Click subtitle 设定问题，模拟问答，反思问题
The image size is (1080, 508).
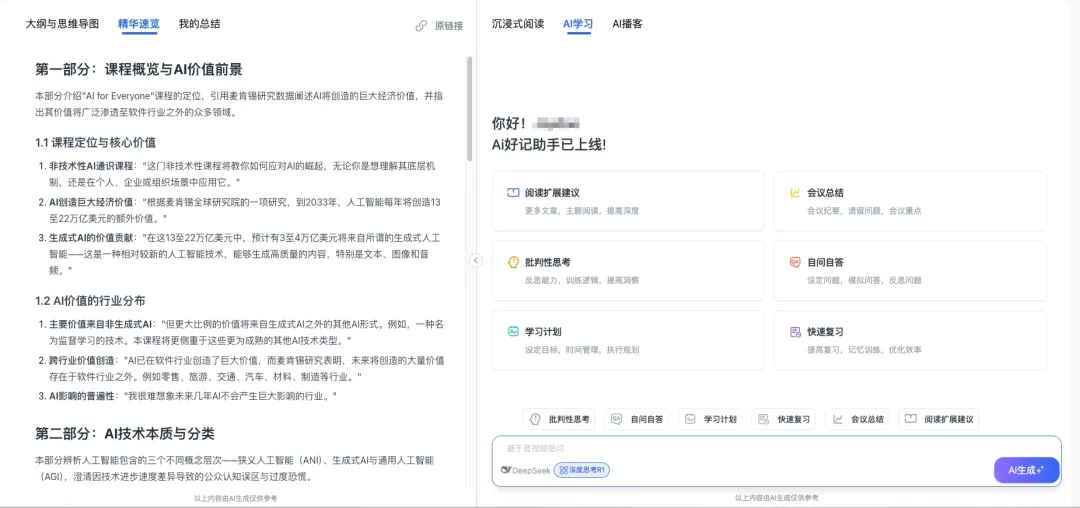(x=864, y=280)
